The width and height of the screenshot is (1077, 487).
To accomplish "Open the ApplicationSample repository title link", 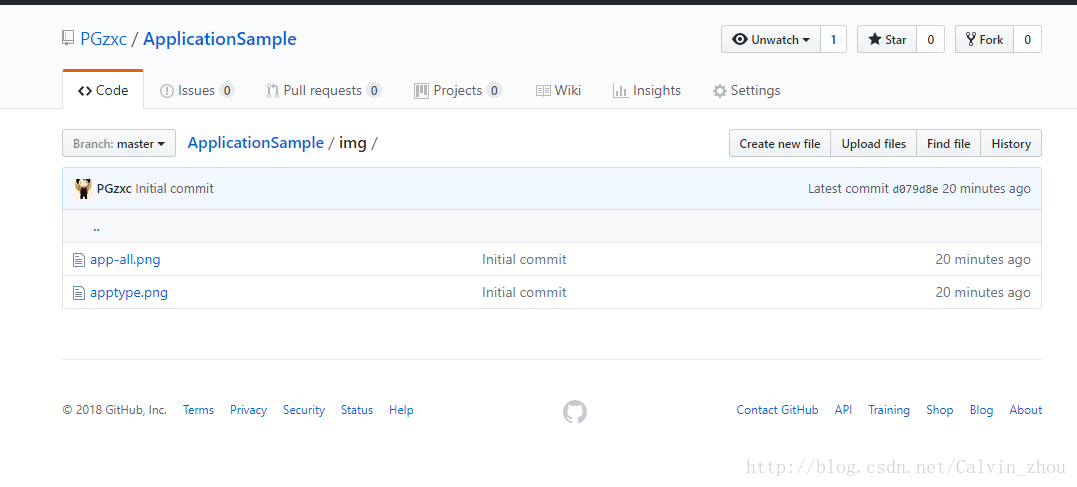I will 220,39.
